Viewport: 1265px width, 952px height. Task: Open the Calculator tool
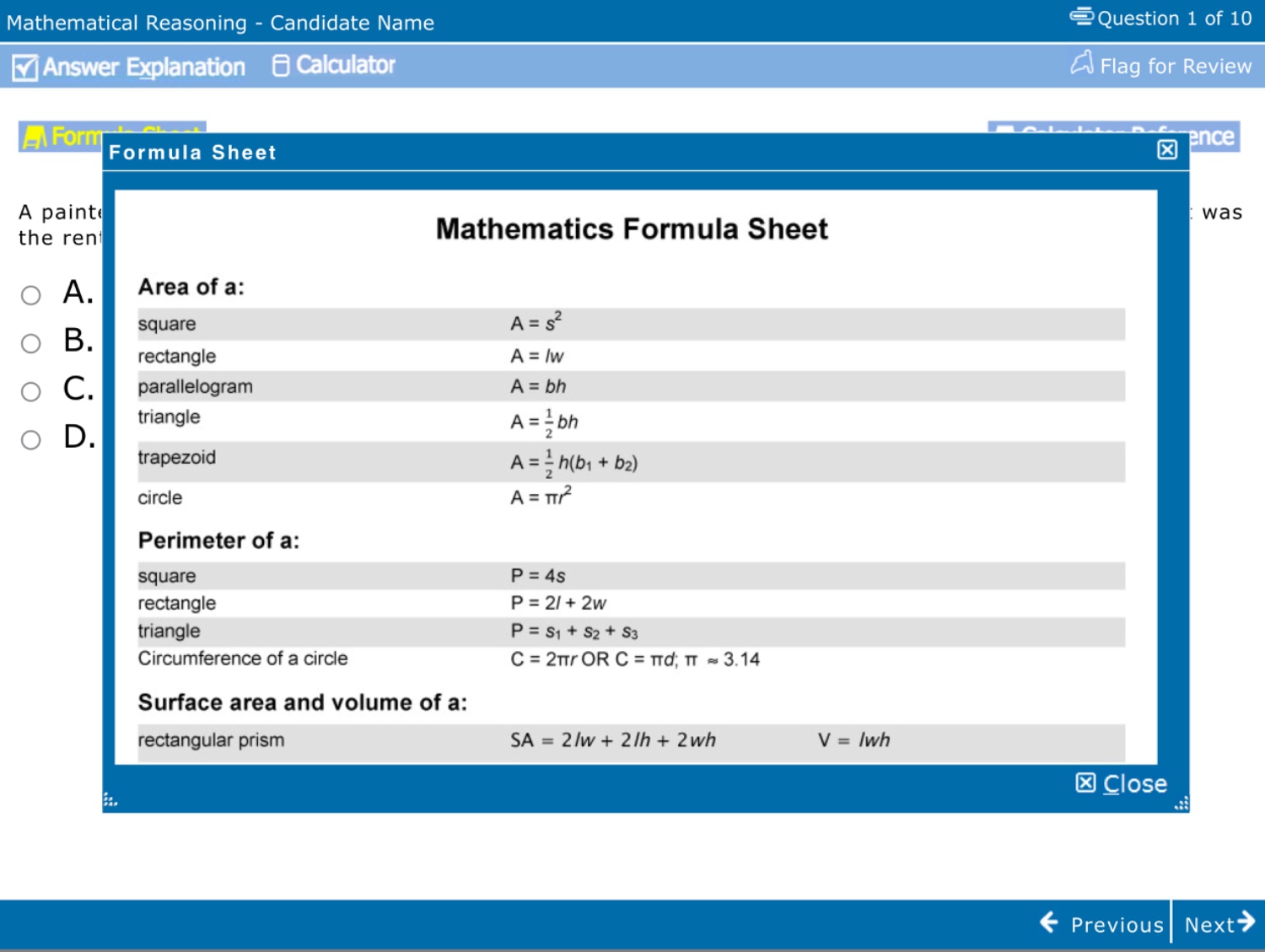click(x=334, y=65)
